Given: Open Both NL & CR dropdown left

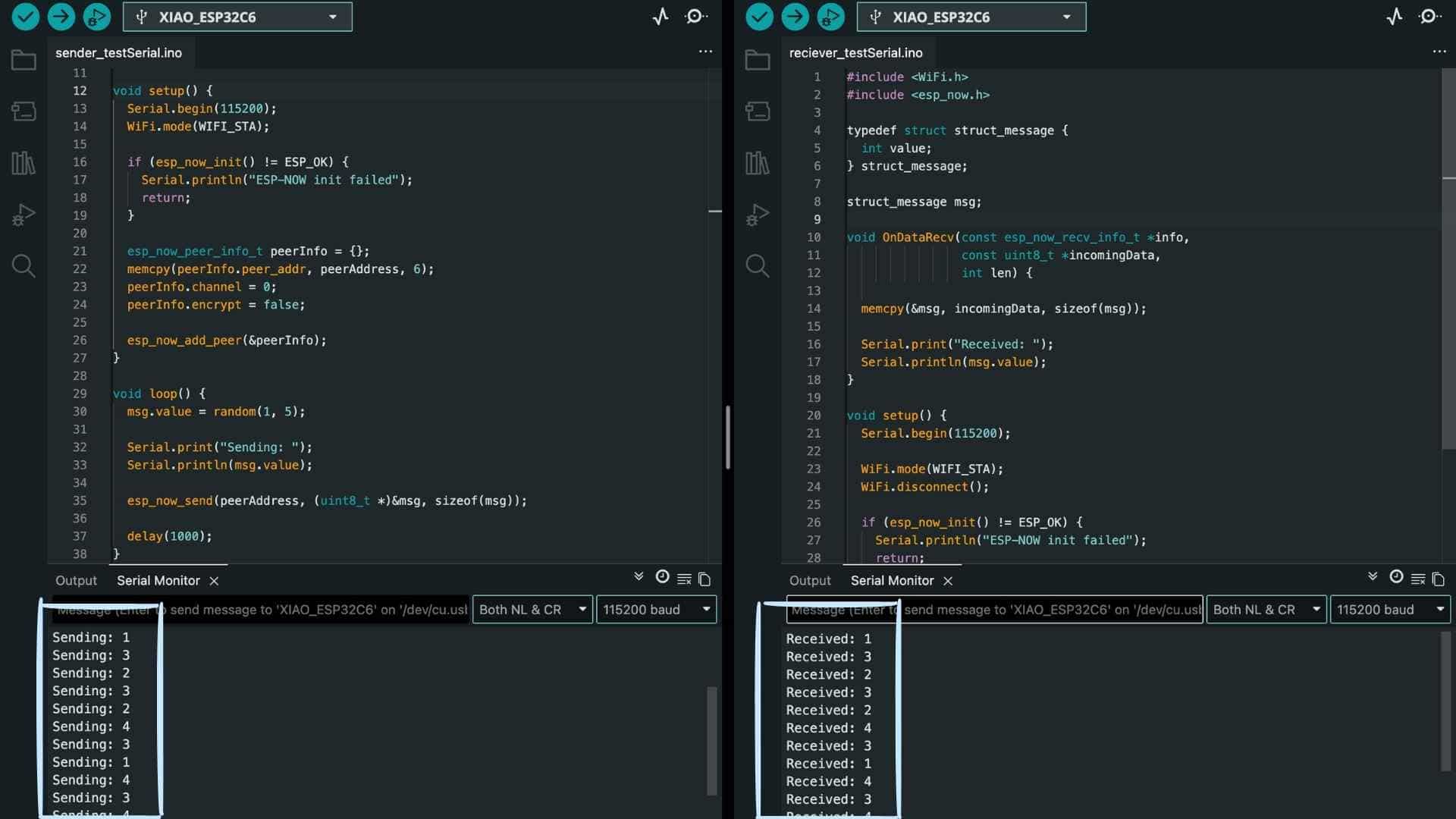Looking at the screenshot, I should point(532,610).
